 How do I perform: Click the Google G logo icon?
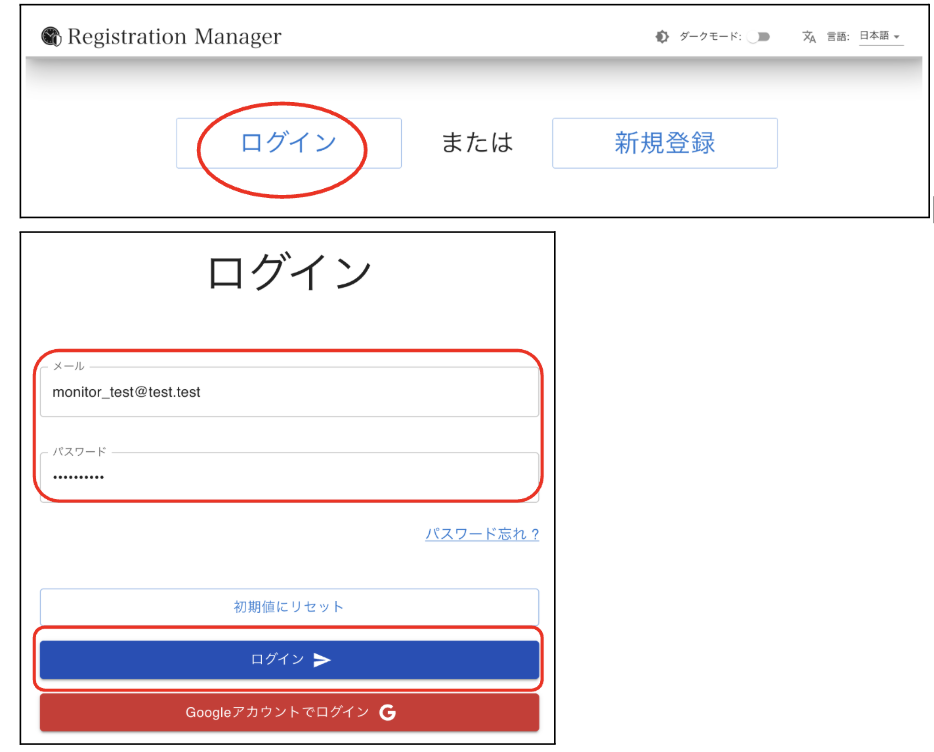click(387, 713)
